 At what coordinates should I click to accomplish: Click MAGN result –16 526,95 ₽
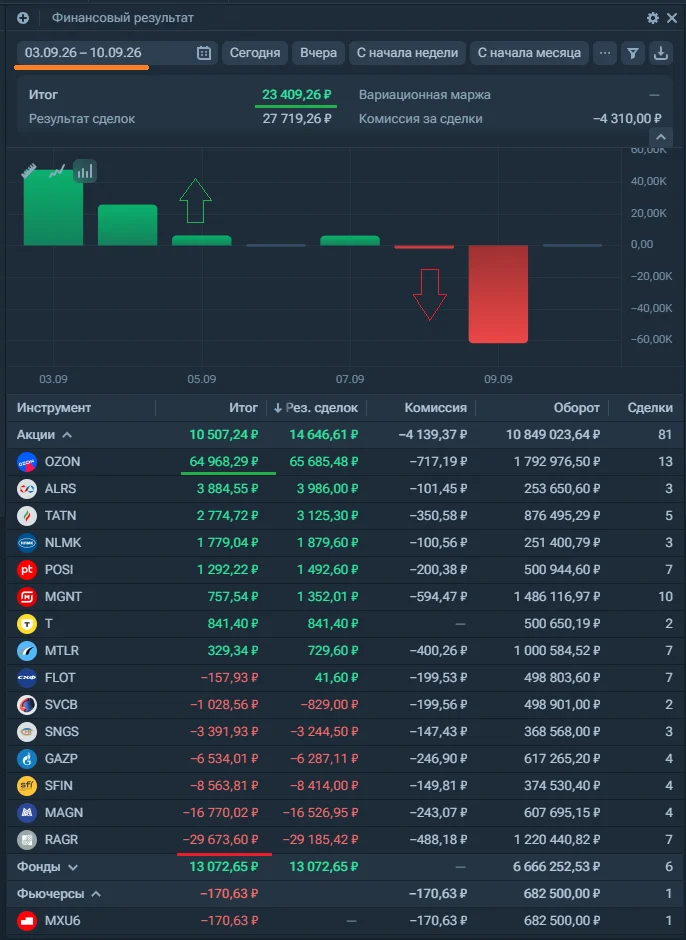(320, 812)
